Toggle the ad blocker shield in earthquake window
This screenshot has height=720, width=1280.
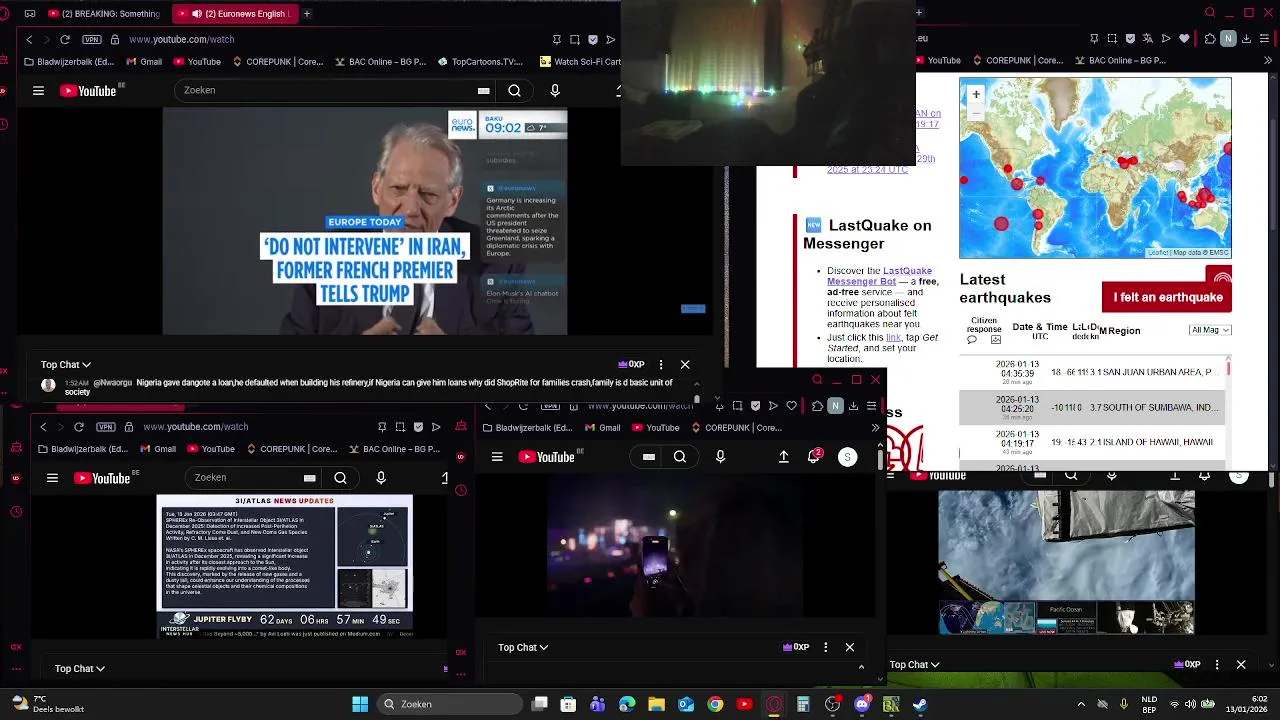1129,39
